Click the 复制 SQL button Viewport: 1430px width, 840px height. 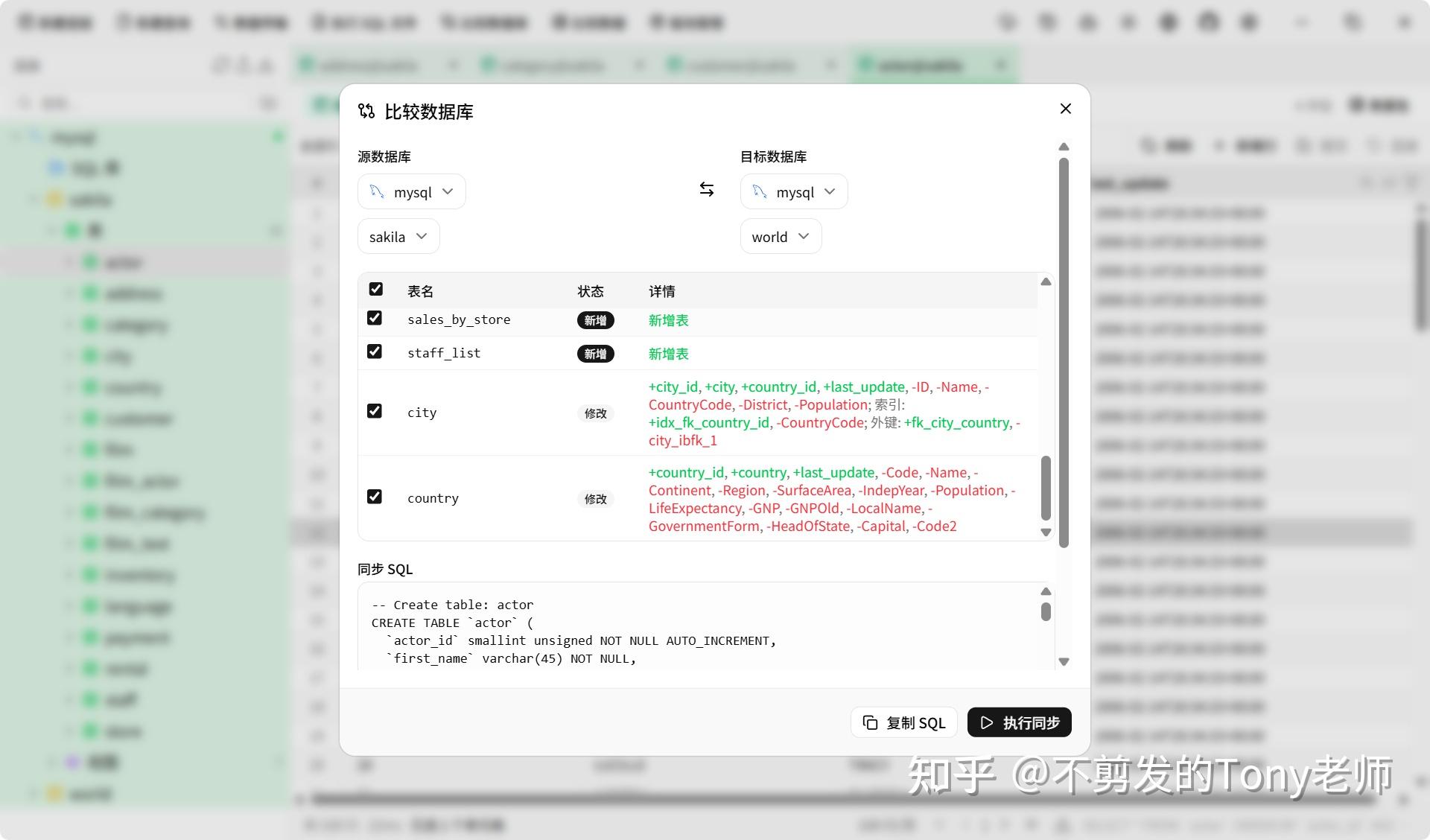point(904,722)
